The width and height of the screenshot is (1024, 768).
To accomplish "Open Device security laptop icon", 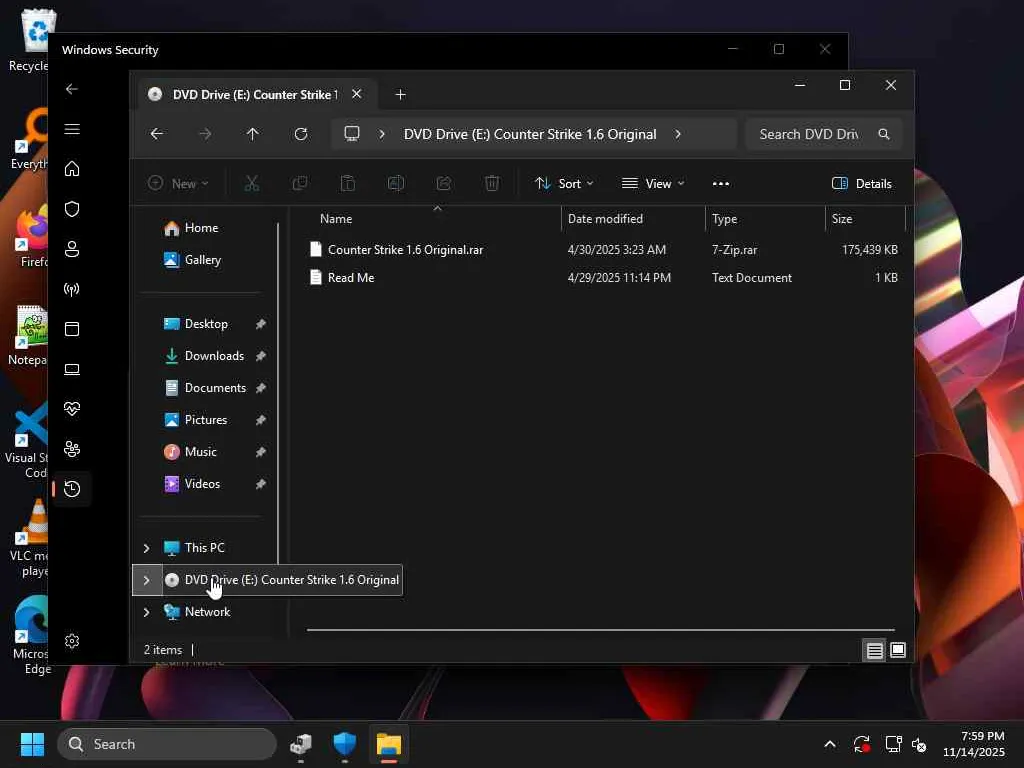I will (x=72, y=370).
